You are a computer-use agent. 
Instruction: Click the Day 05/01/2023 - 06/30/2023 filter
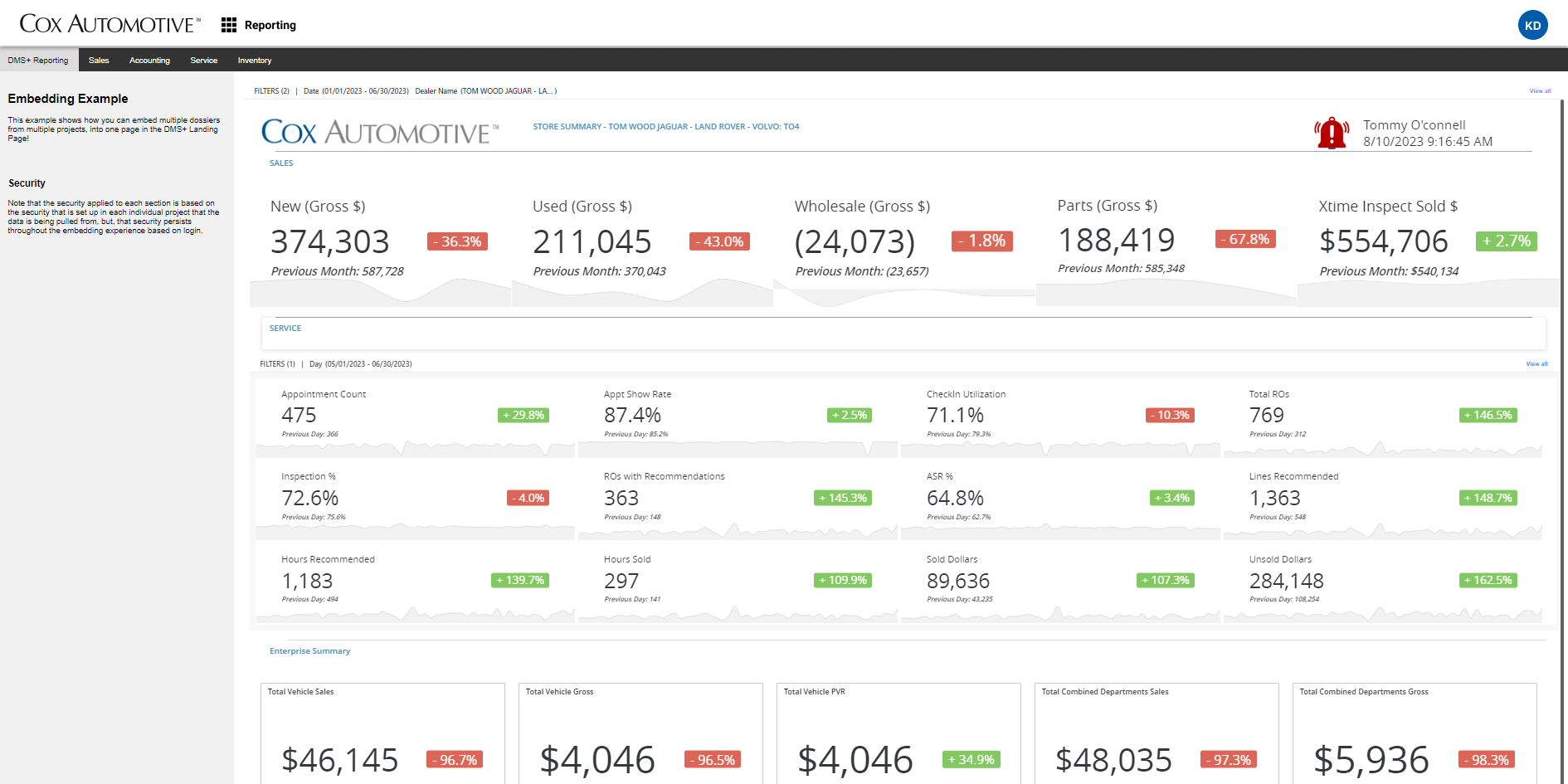point(360,364)
